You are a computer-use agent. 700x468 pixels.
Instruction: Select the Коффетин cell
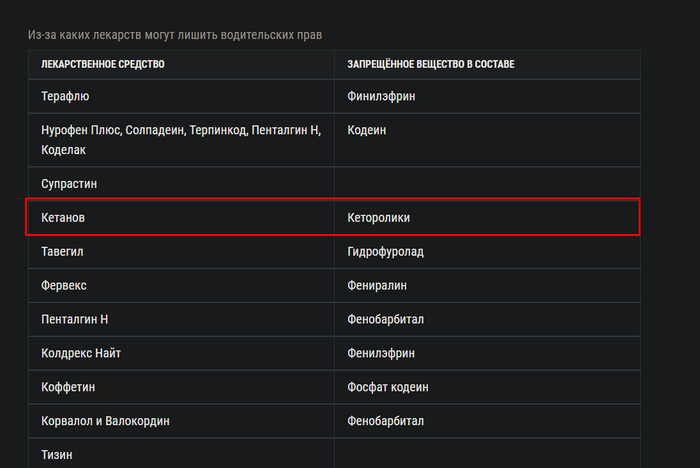coord(69,387)
